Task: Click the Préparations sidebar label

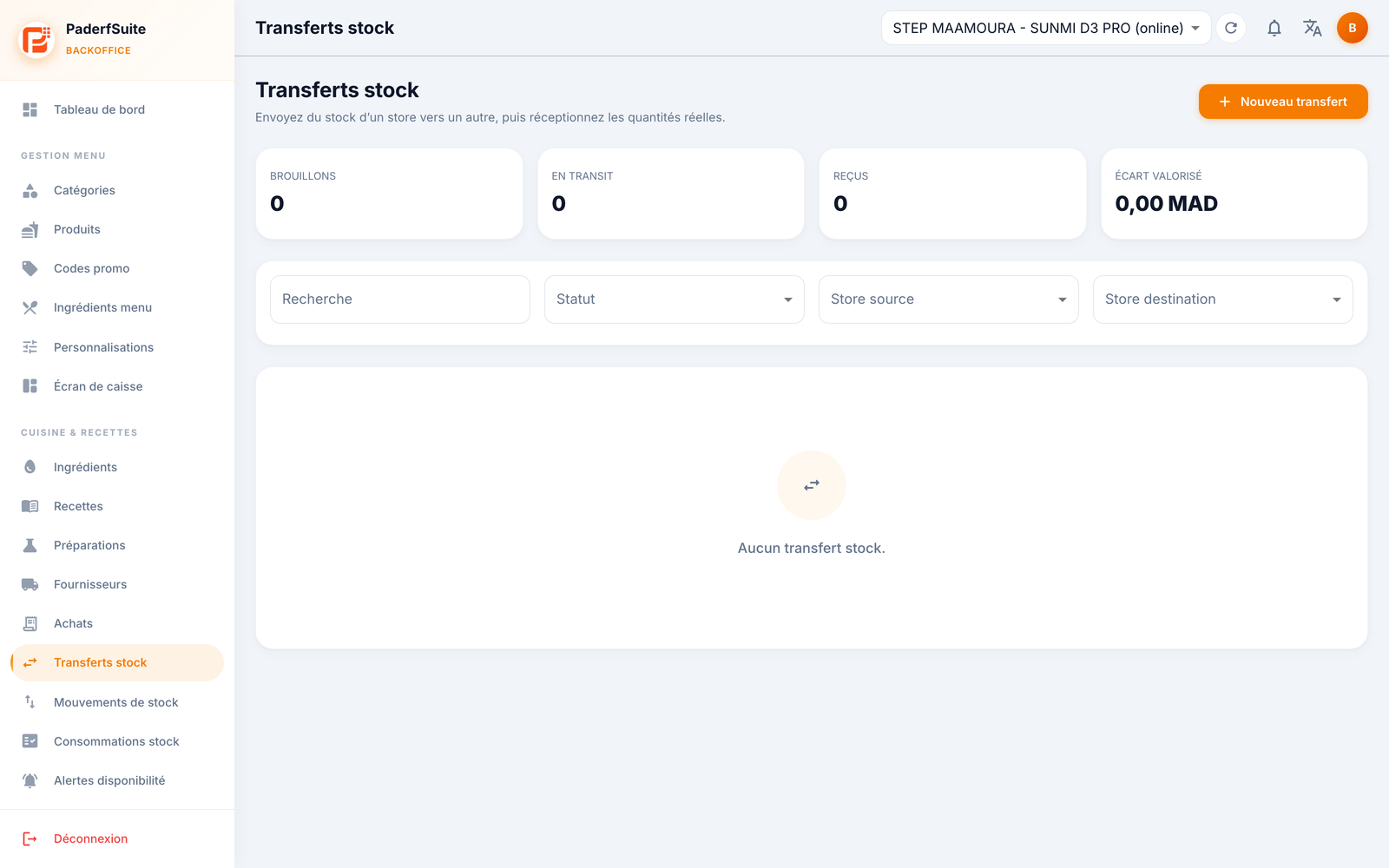Action: tap(89, 545)
